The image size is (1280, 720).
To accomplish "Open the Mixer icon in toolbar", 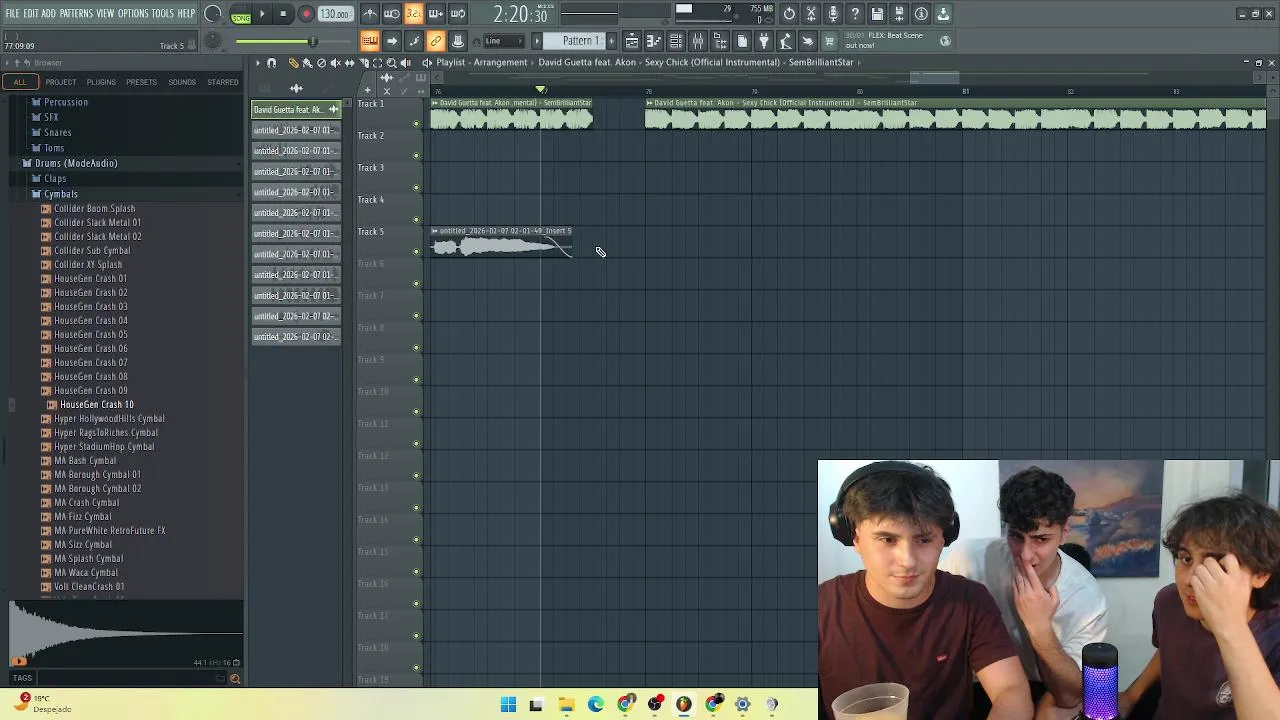I will tap(698, 41).
